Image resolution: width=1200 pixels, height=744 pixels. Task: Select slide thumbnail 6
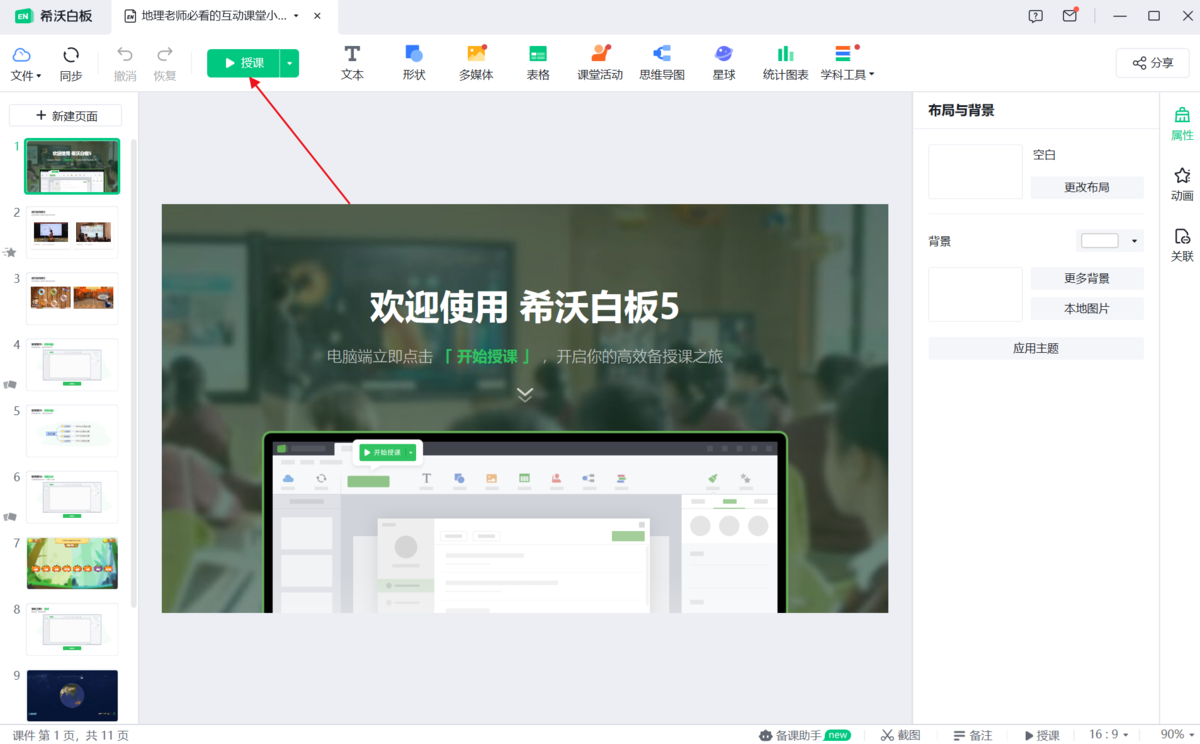pyautogui.click(x=72, y=497)
